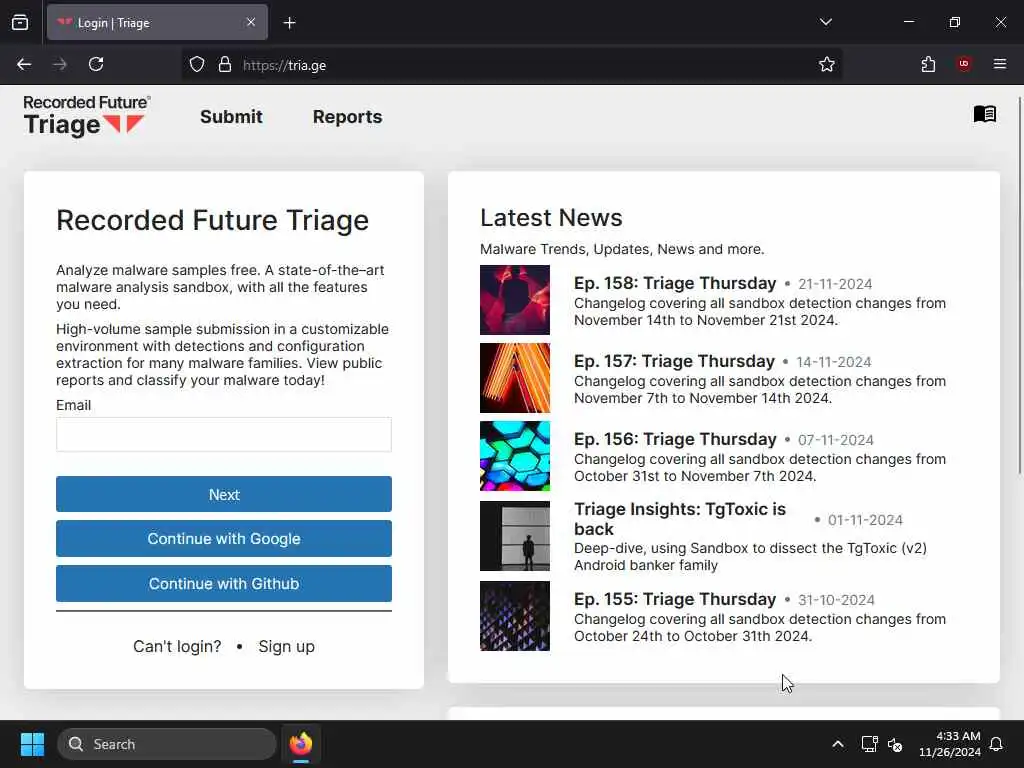Click the Recorded Future Triage heading

212,220
